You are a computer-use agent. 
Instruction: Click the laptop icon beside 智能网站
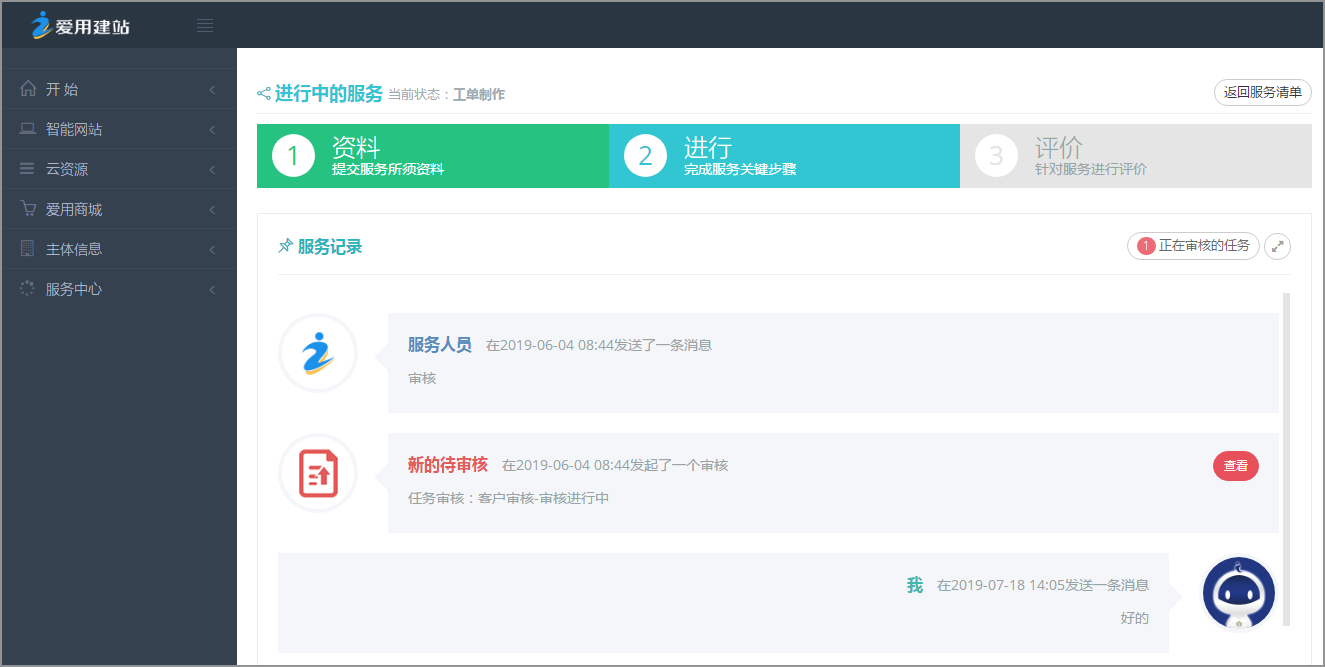point(28,129)
